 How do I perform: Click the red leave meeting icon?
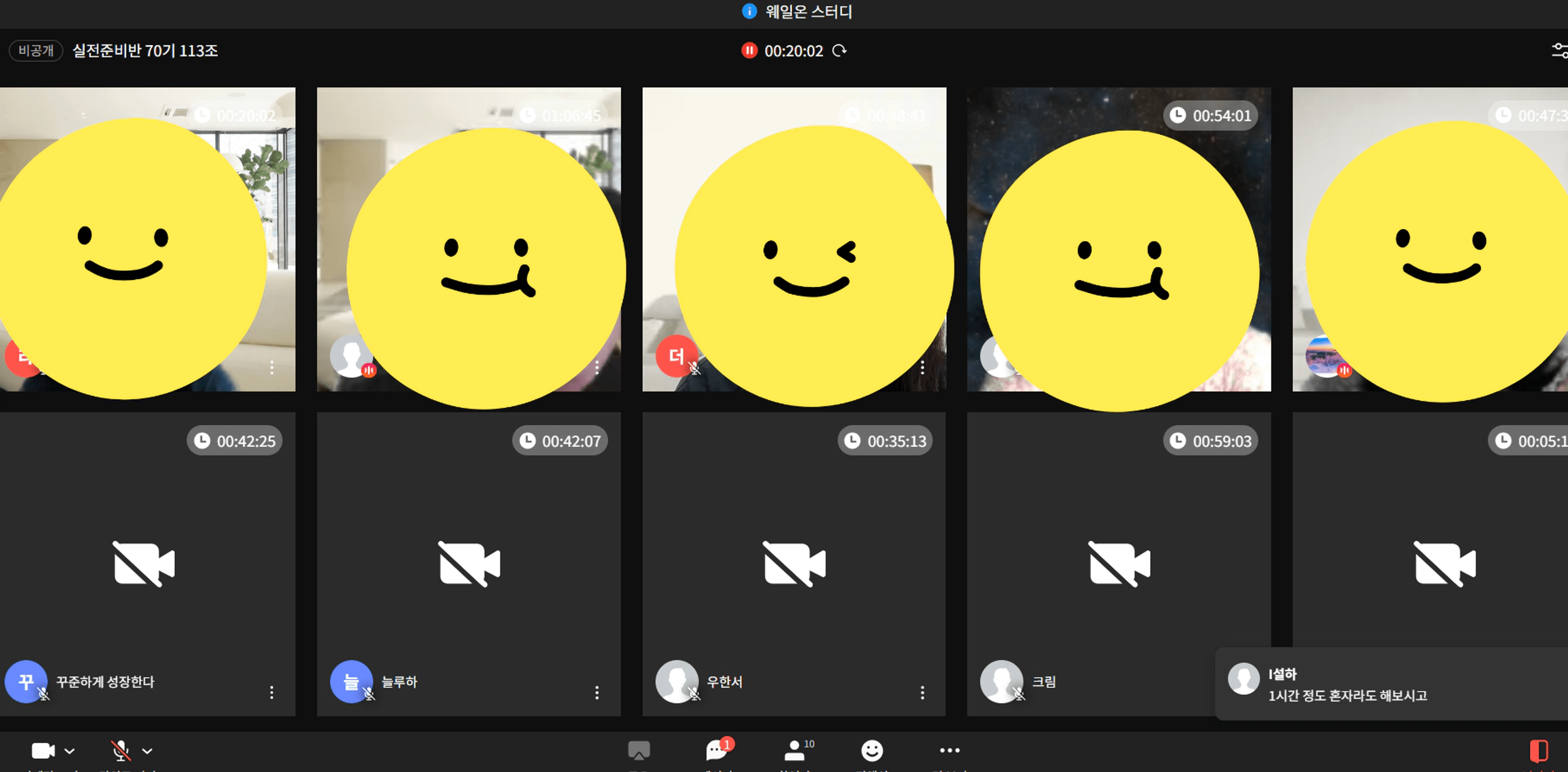pos(1539,751)
